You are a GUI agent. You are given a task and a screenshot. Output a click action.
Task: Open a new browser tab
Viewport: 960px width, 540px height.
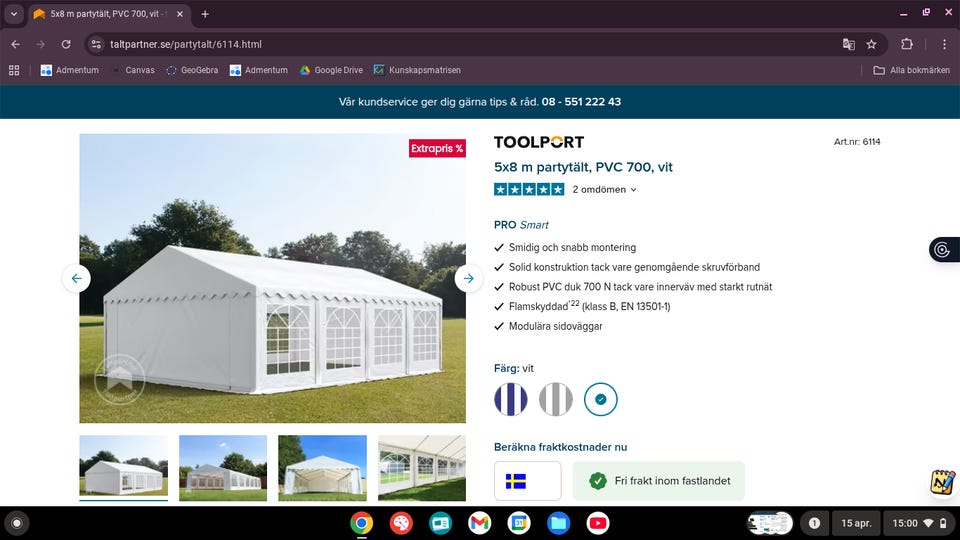(205, 13)
